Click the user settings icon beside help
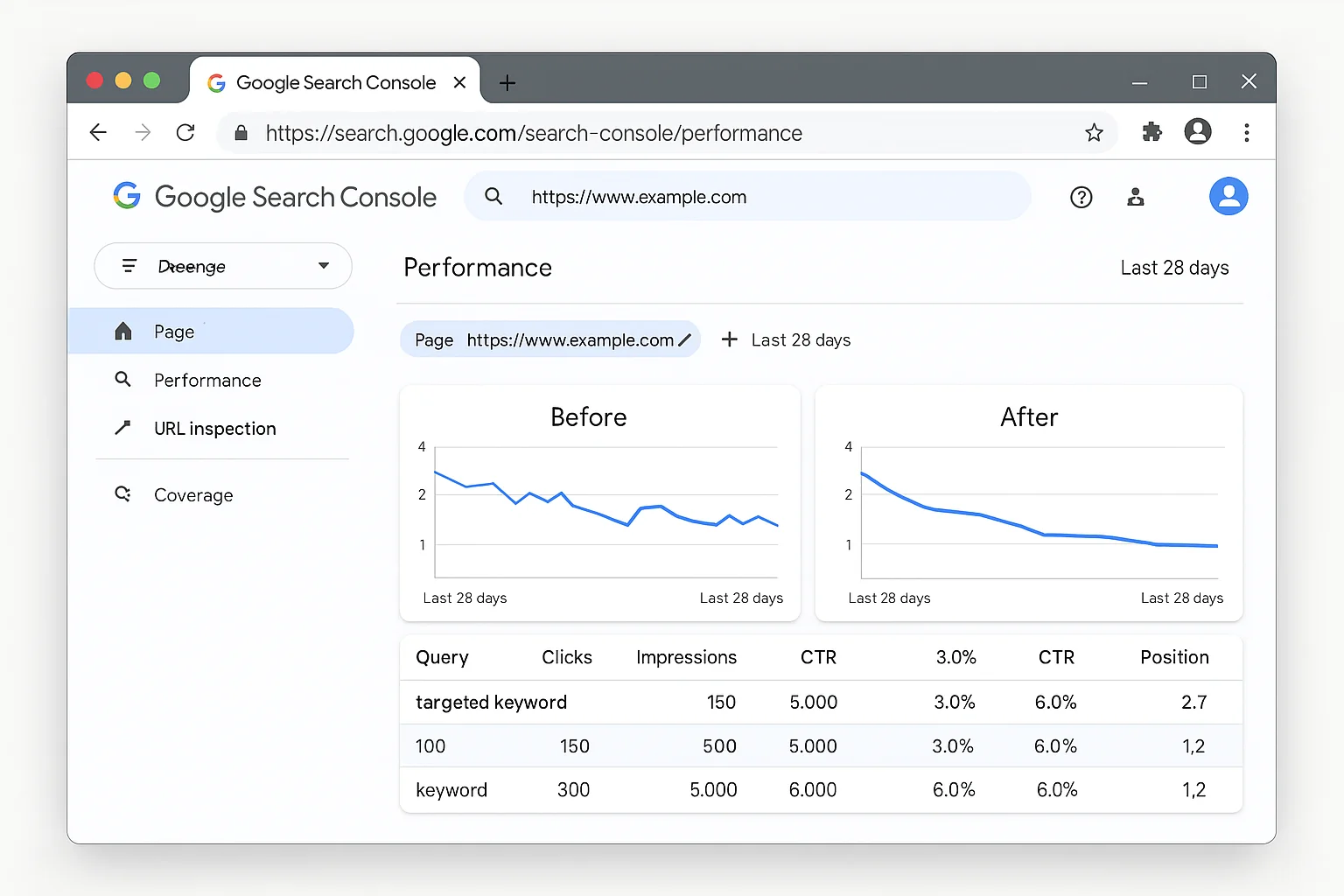The width and height of the screenshot is (1344, 896). [x=1135, y=197]
